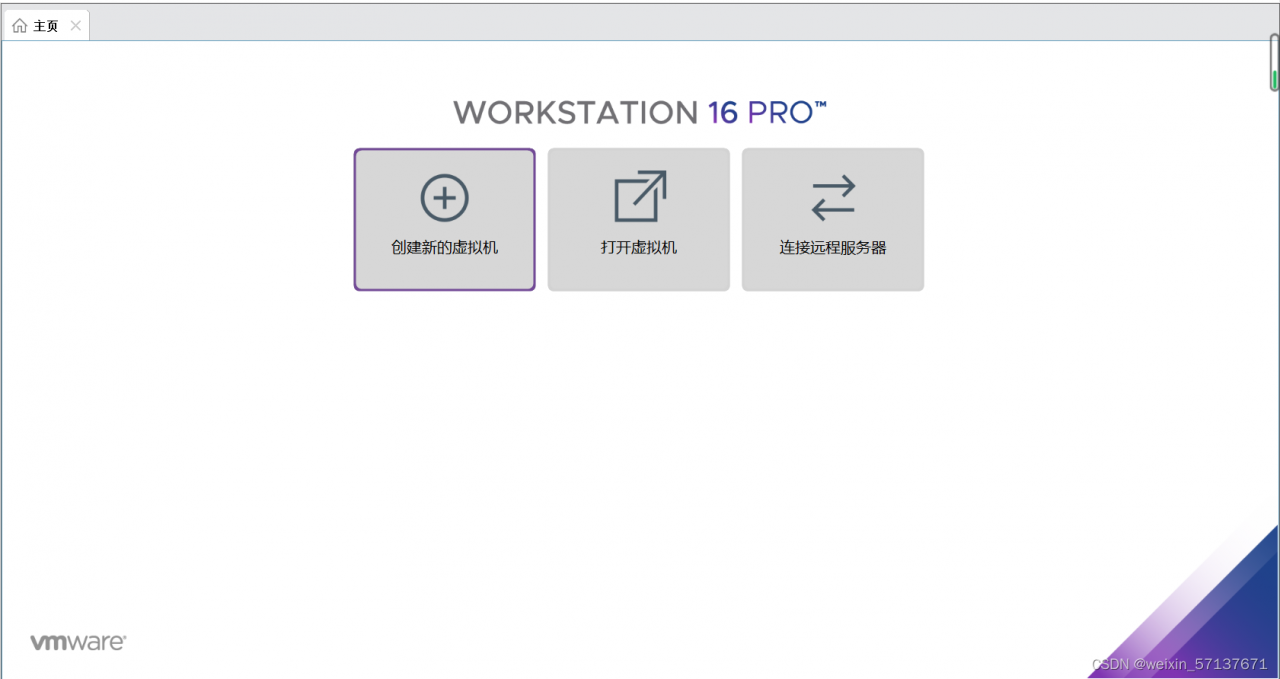Click the vertical scrollbar handle at top right
The width and height of the screenshot is (1280, 679).
click(1274, 63)
